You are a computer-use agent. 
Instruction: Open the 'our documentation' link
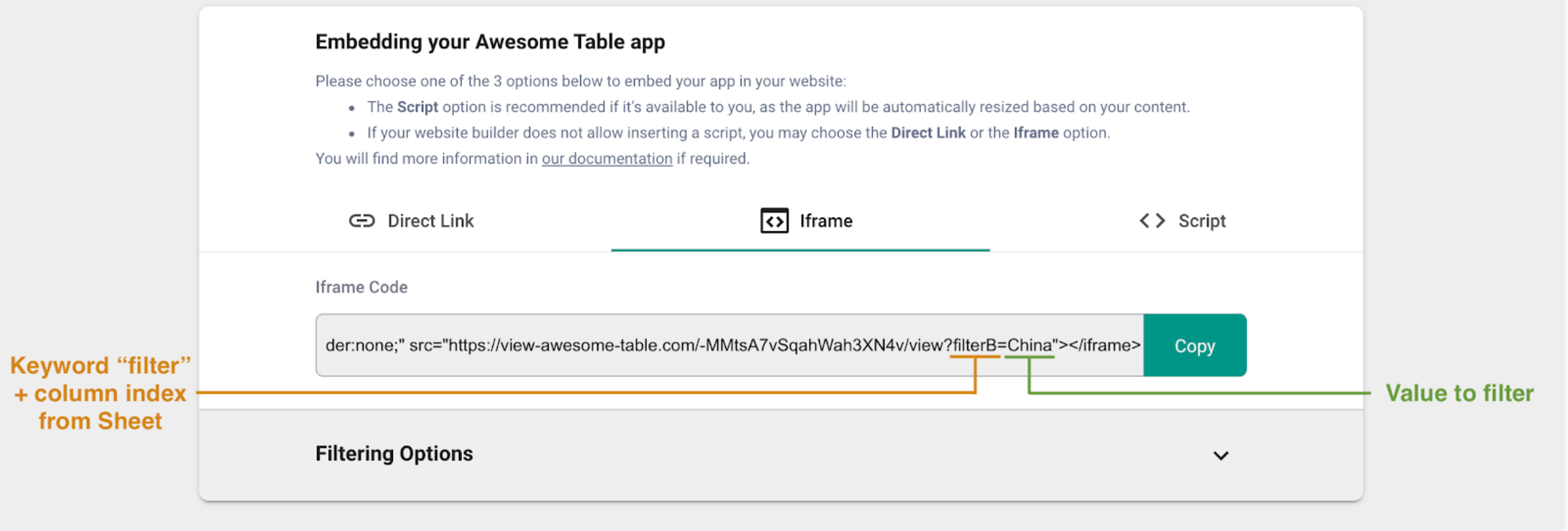click(x=607, y=159)
